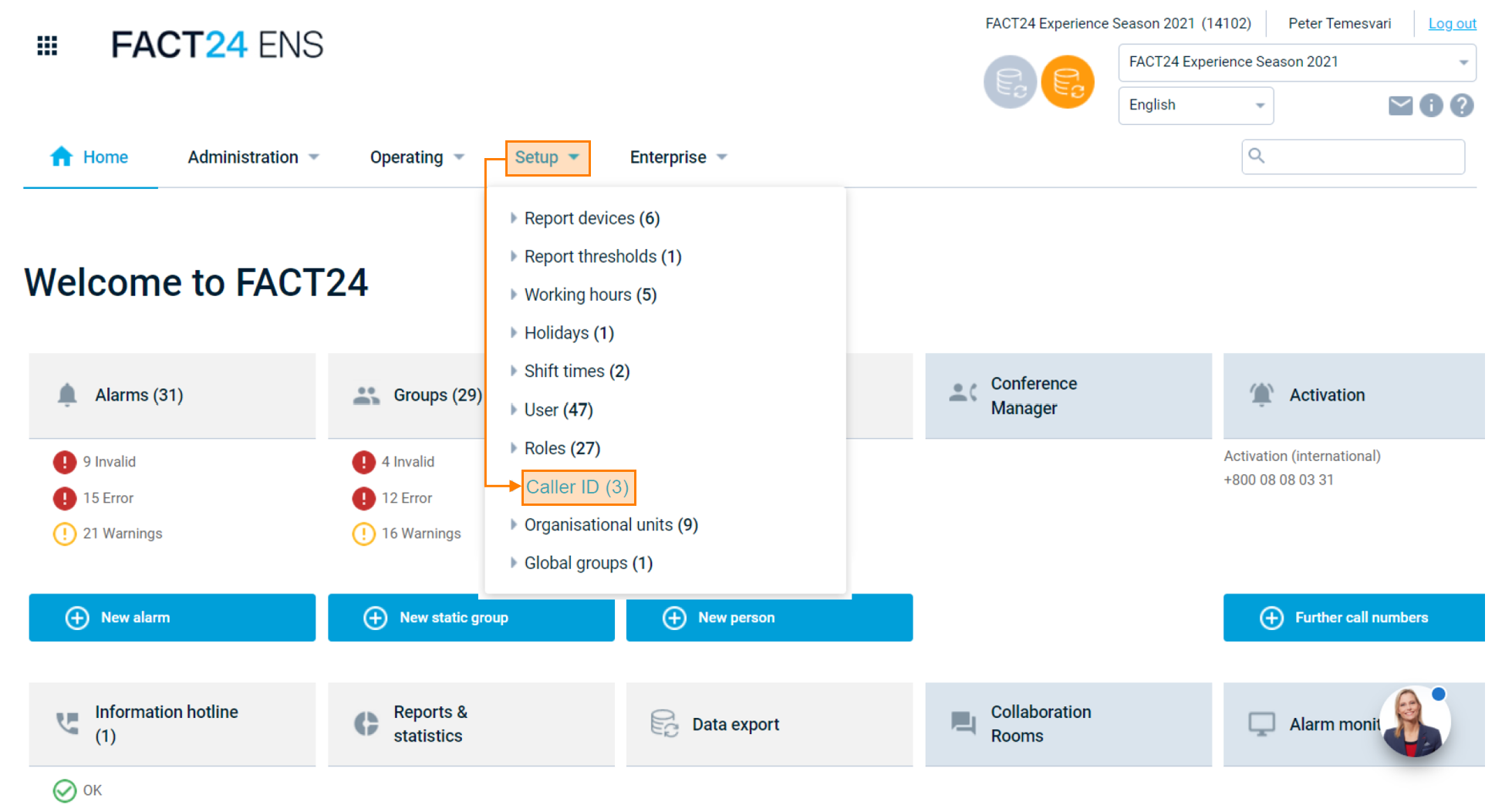The image size is (1512, 805).
Task: Open the mail envelope icon
Action: tap(1400, 106)
